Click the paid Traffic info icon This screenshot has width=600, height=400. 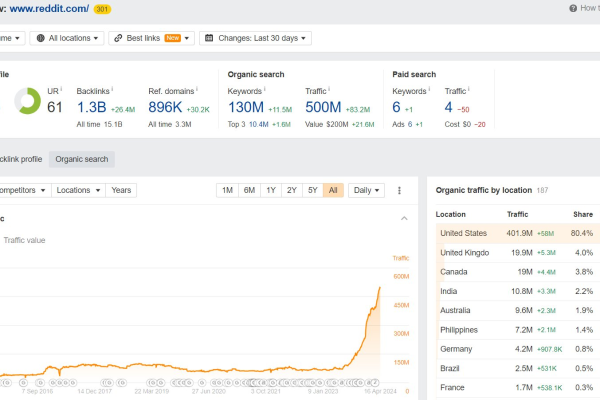[468, 89]
